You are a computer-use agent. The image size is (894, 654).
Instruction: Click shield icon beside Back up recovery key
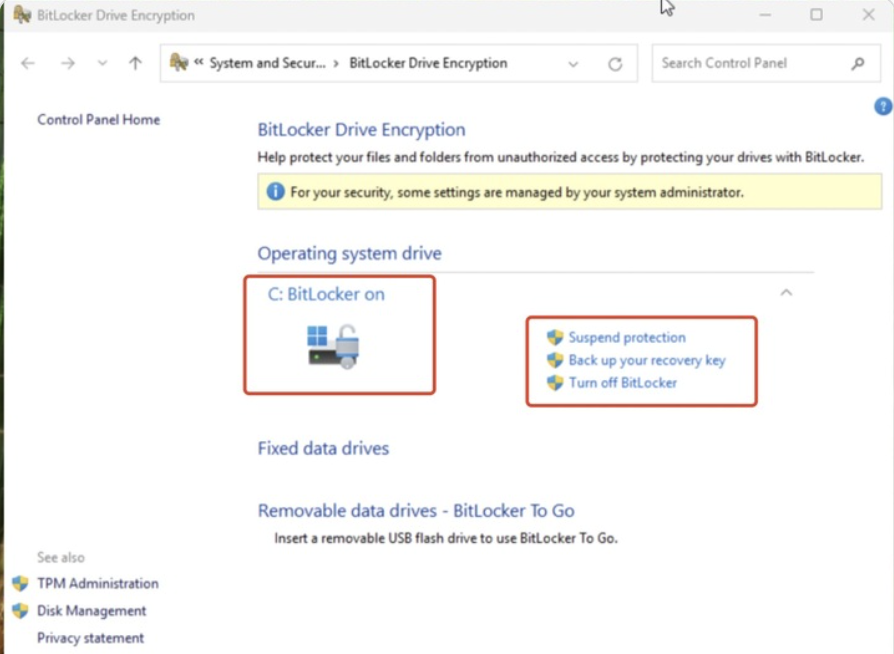coord(555,360)
